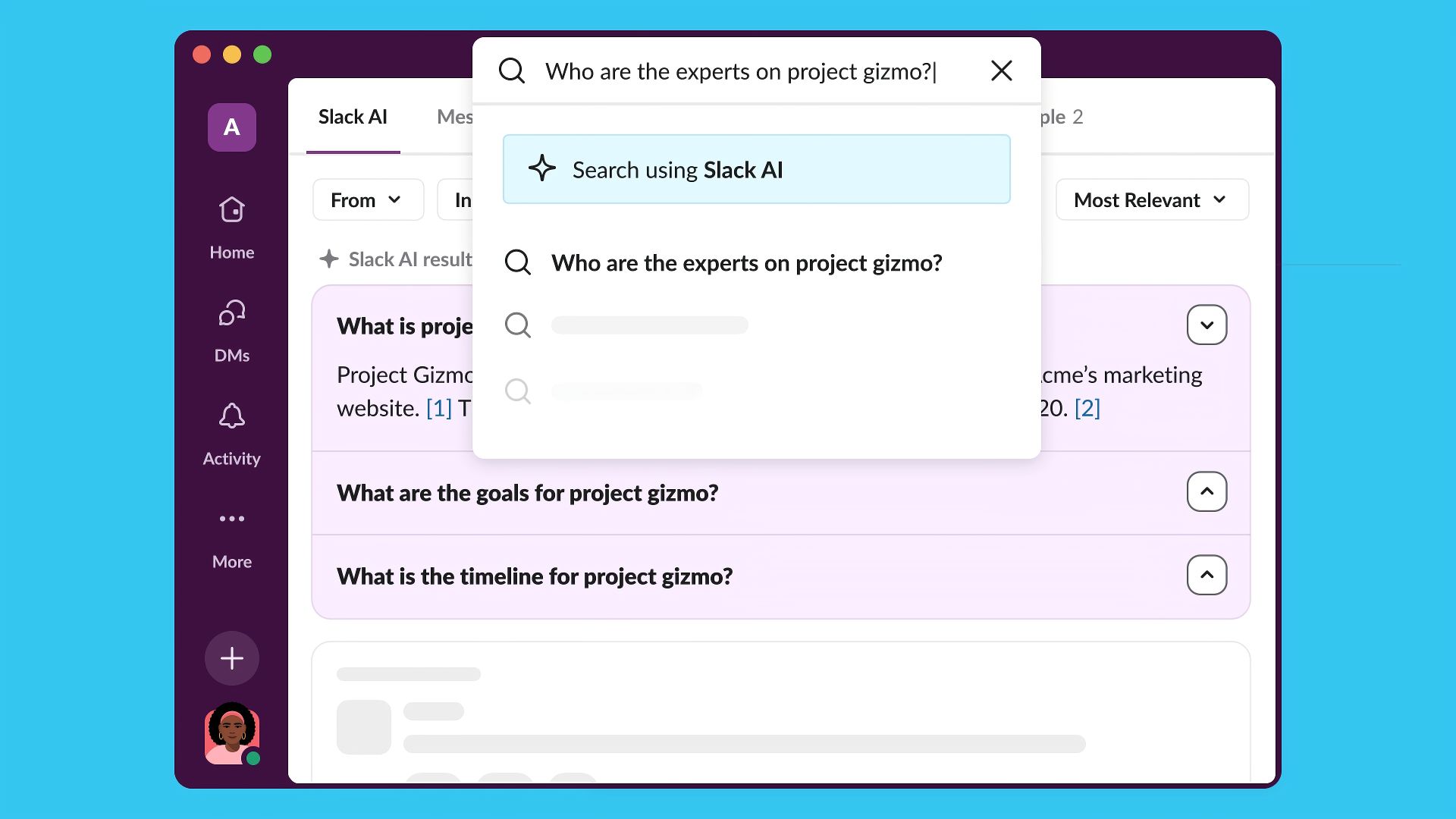Click the plus button to create new
The width and height of the screenshot is (1456, 819).
231,658
